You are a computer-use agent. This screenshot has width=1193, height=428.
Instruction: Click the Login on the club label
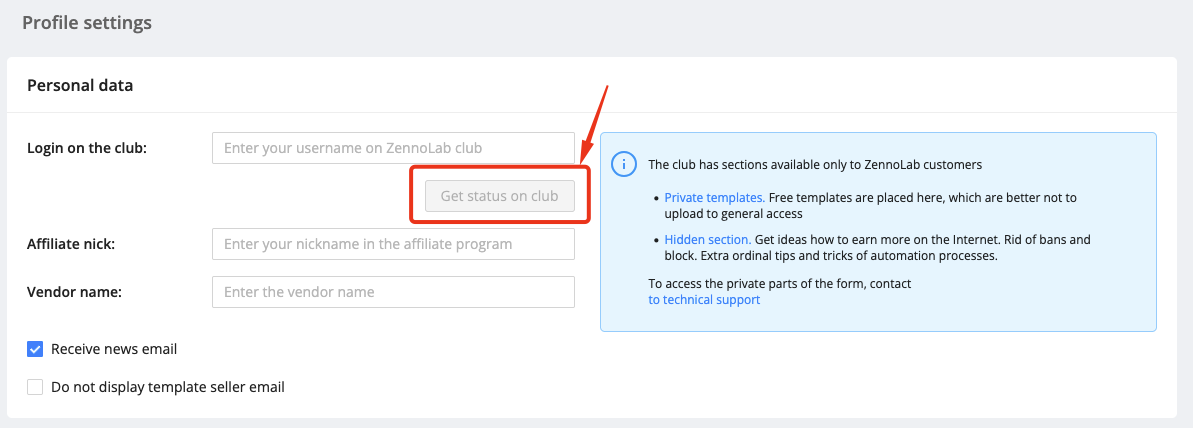86,148
